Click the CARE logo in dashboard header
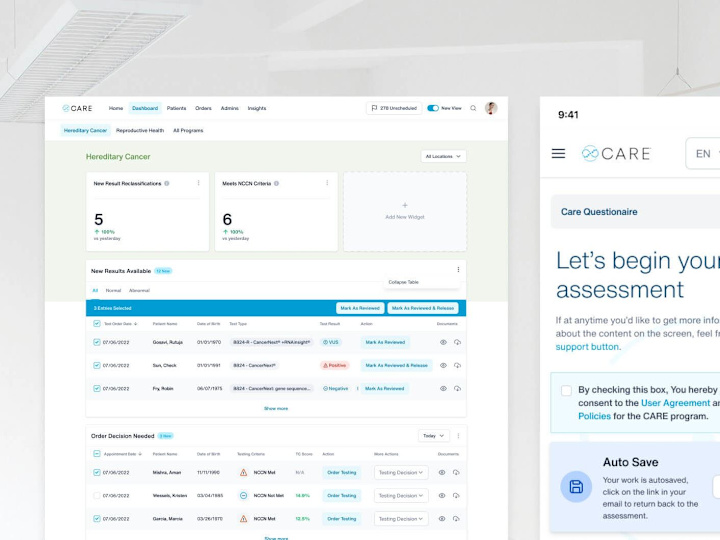This screenshot has height=540, width=720. (x=77, y=108)
